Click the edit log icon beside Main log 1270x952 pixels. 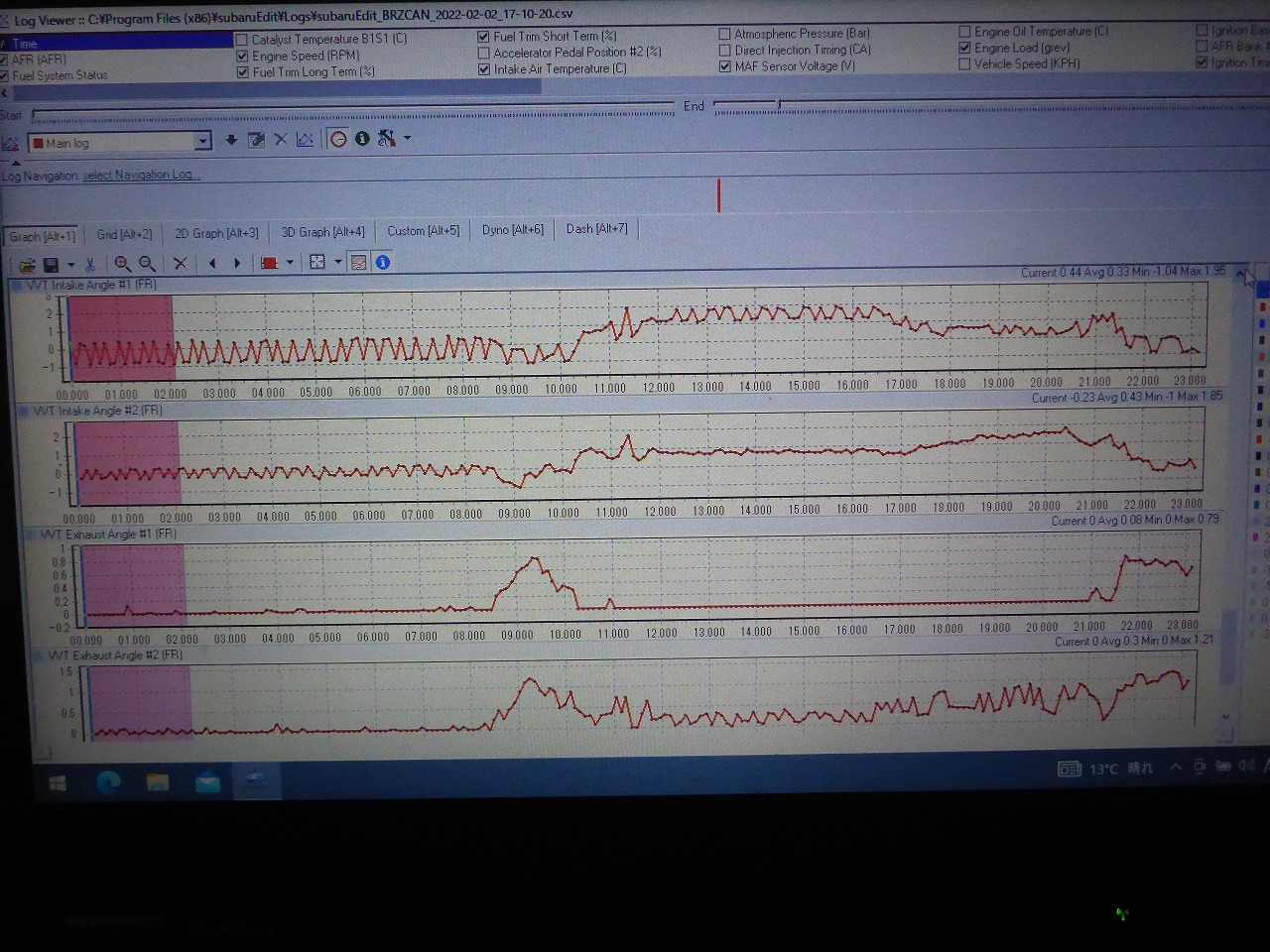click(x=256, y=140)
